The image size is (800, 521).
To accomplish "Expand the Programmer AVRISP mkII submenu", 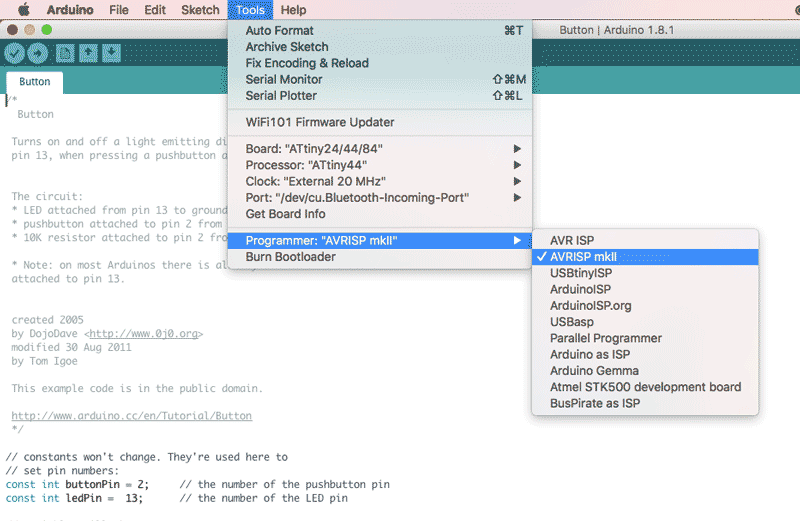I will pos(380,241).
